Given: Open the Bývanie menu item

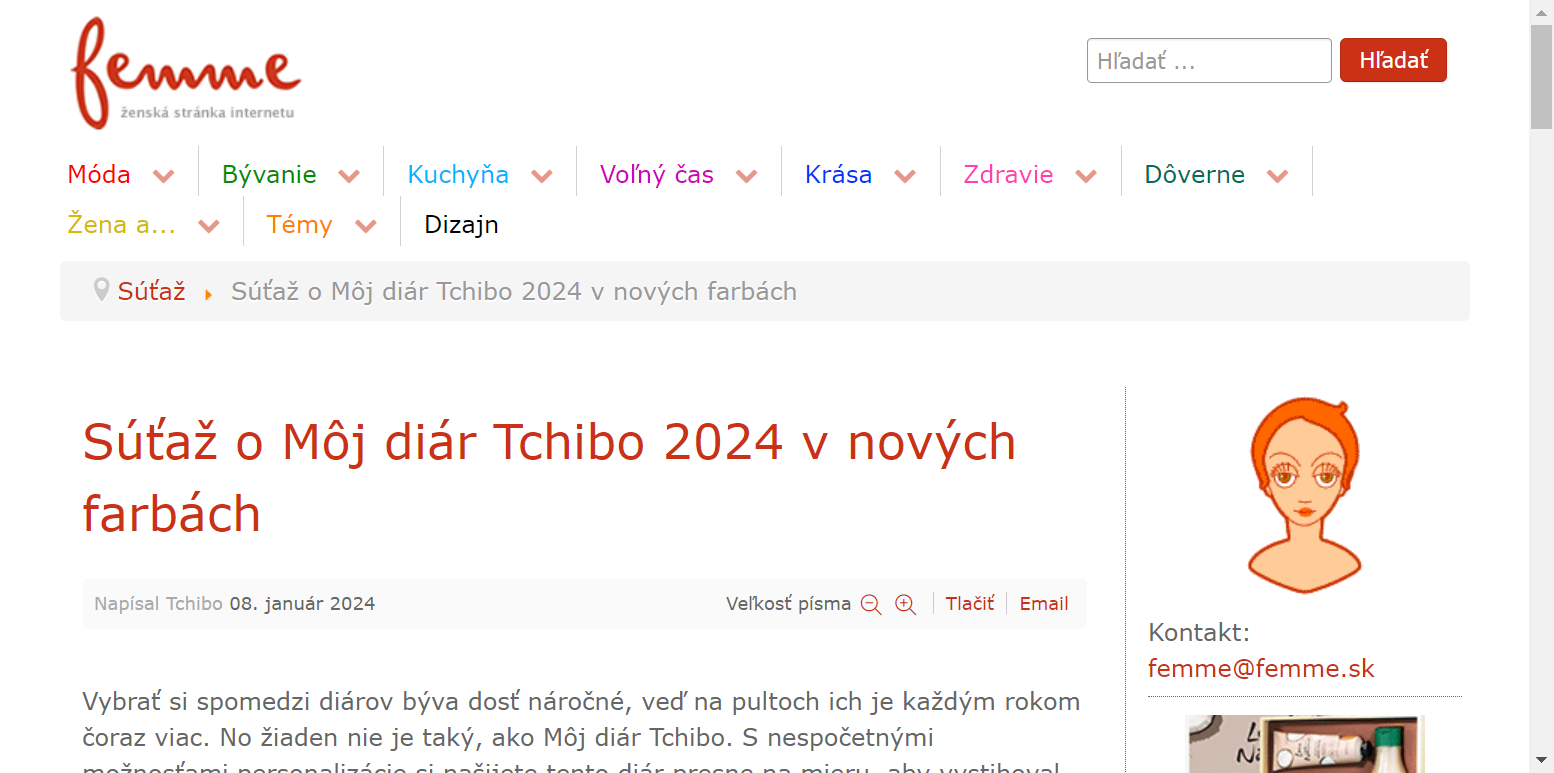Looking at the screenshot, I should [269, 174].
